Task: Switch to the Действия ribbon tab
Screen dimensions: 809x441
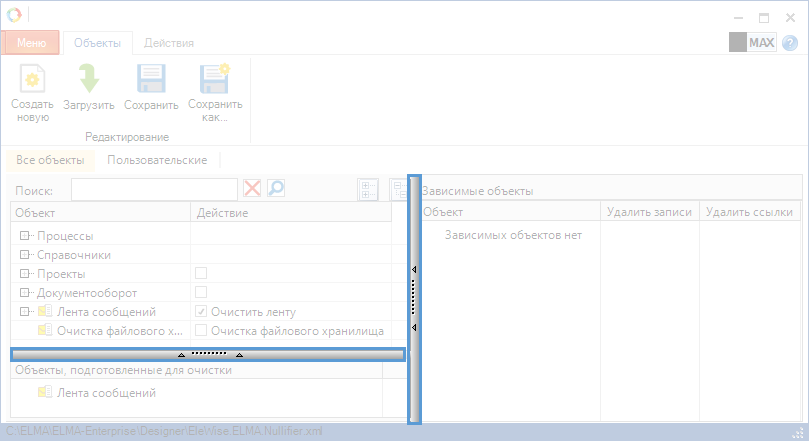Action: [169, 43]
